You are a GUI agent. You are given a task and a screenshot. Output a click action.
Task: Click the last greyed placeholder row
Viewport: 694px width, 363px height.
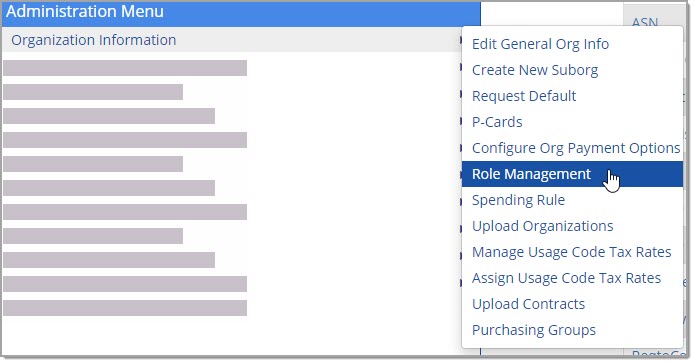pyautogui.click(x=125, y=308)
